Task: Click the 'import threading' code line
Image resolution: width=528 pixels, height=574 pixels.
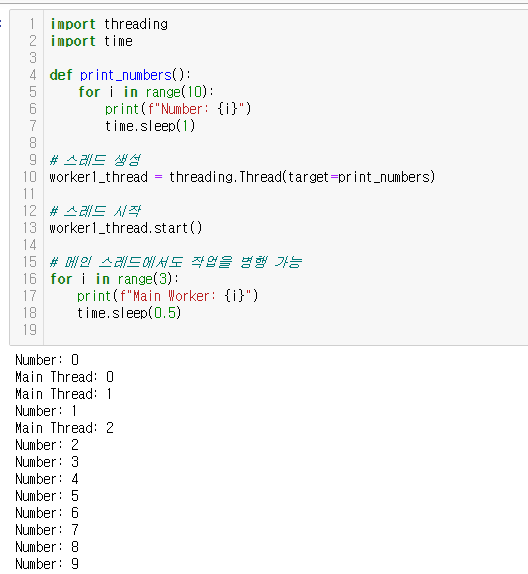Action: 109,24
